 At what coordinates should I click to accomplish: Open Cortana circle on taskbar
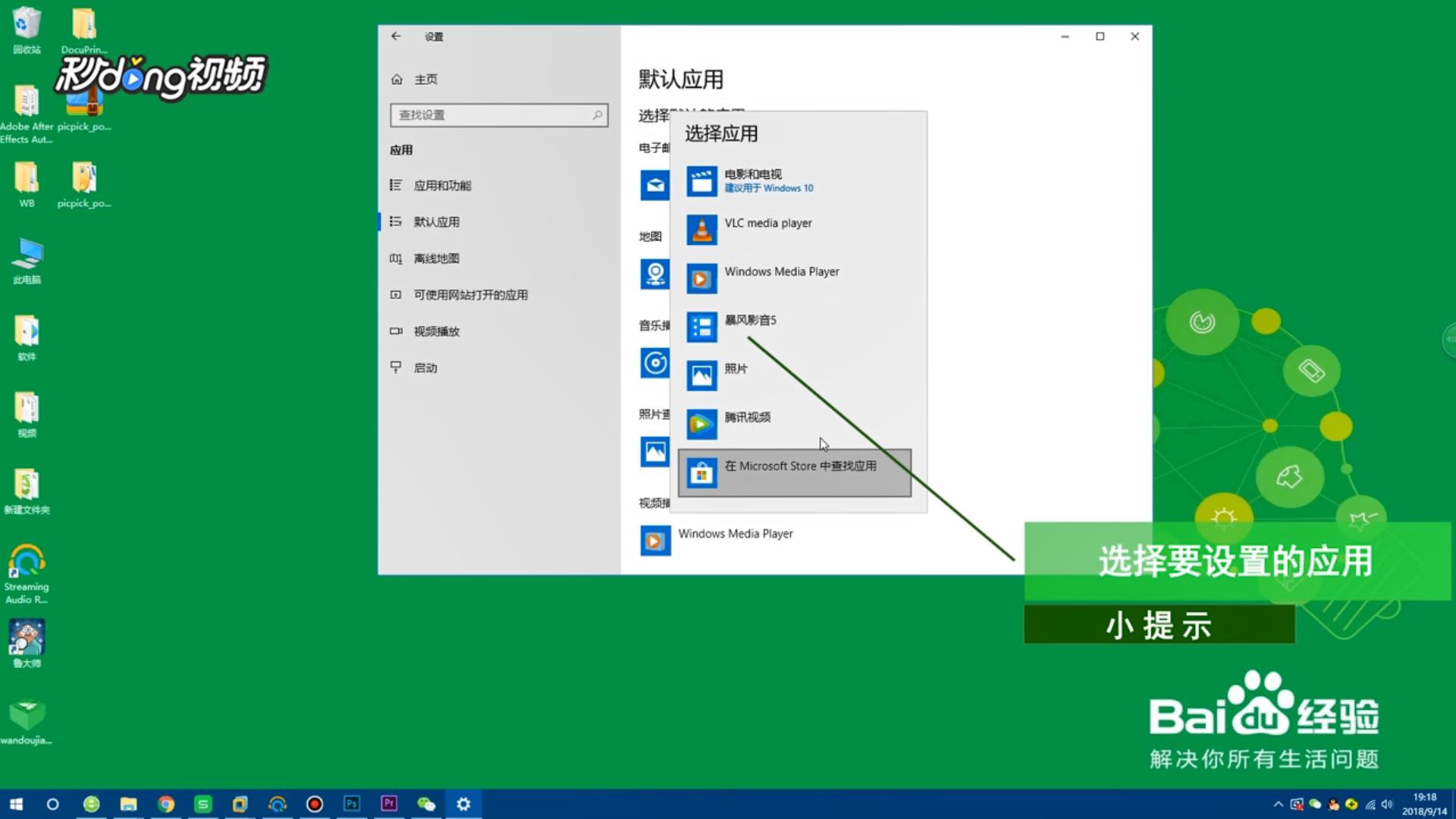[x=52, y=804]
